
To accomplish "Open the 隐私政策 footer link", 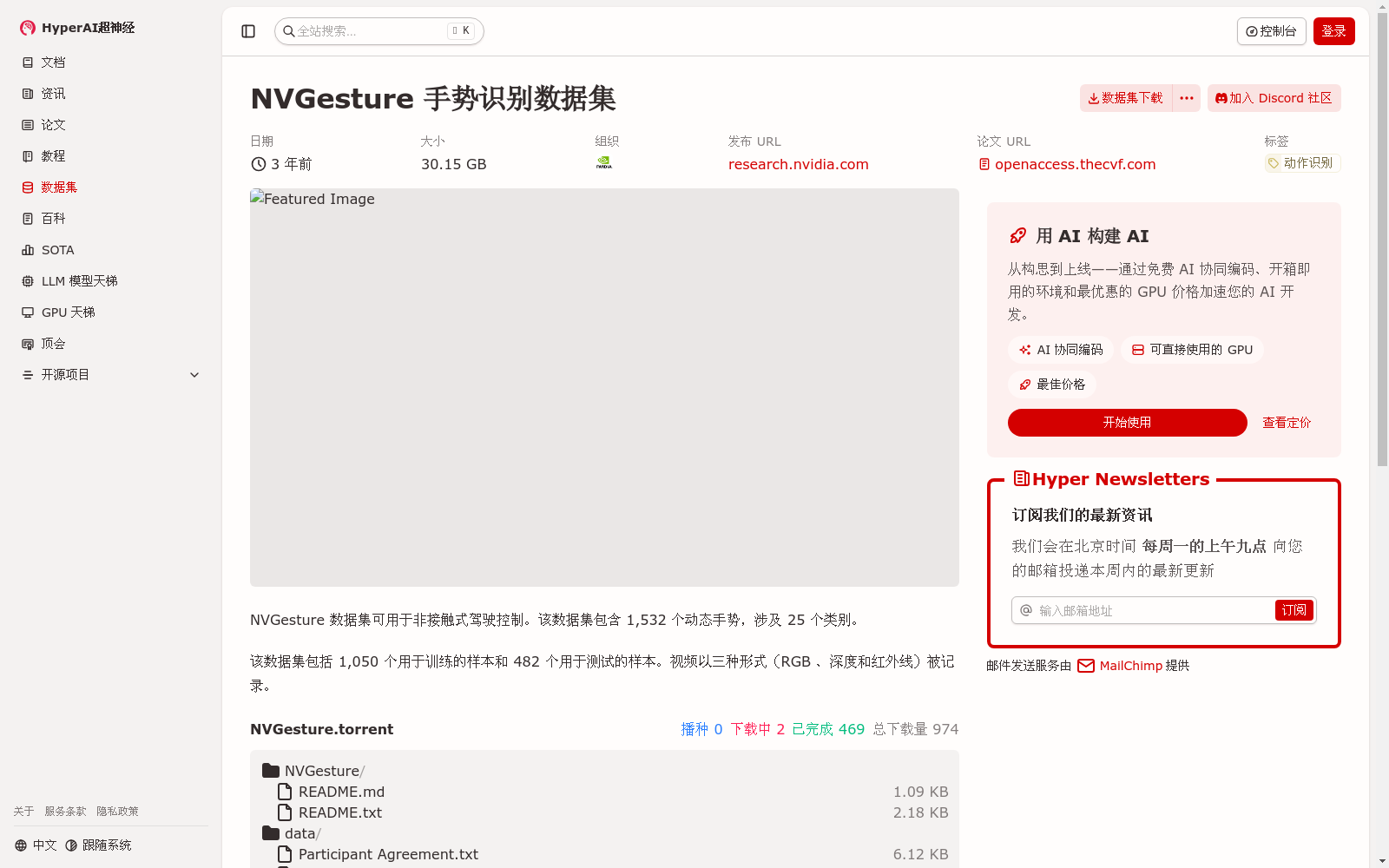I will [x=117, y=812].
